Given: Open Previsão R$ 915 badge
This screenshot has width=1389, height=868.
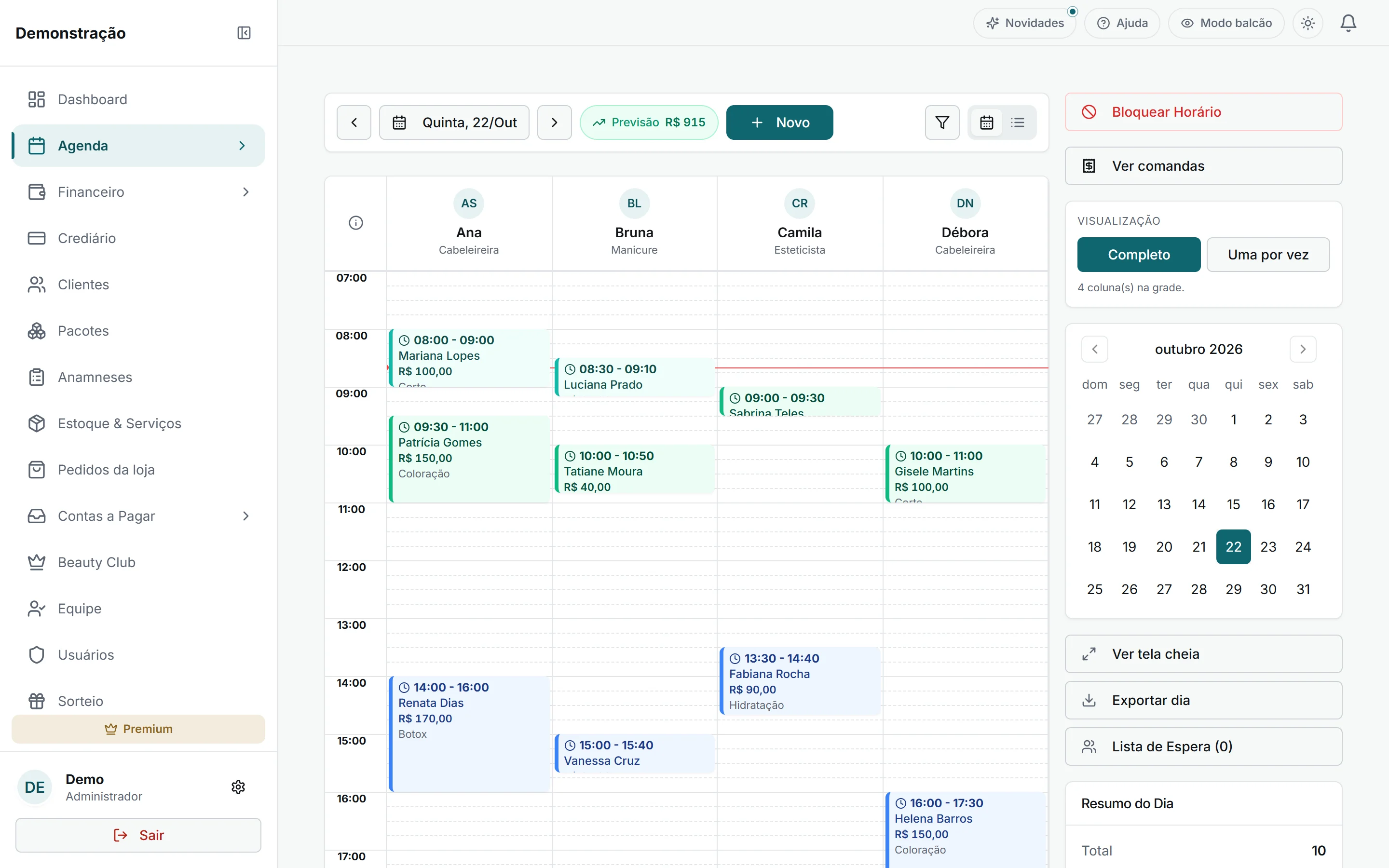Looking at the screenshot, I should click(649, 122).
